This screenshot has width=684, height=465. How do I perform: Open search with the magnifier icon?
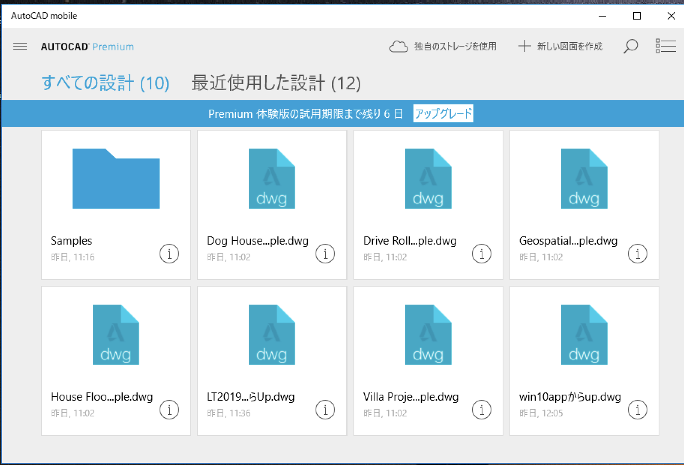coord(631,46)
